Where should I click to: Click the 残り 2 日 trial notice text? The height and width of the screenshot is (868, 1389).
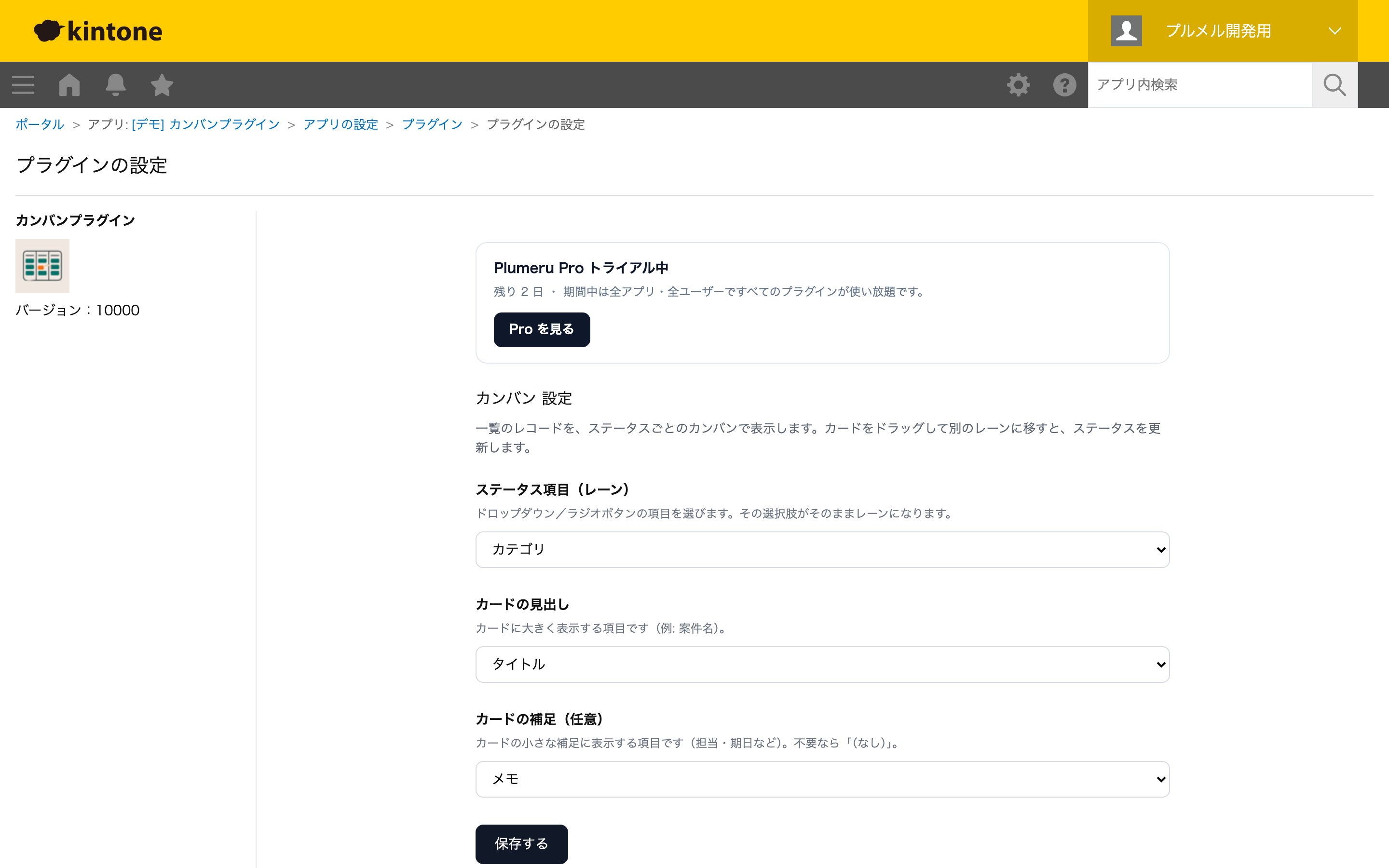[710, 292]
